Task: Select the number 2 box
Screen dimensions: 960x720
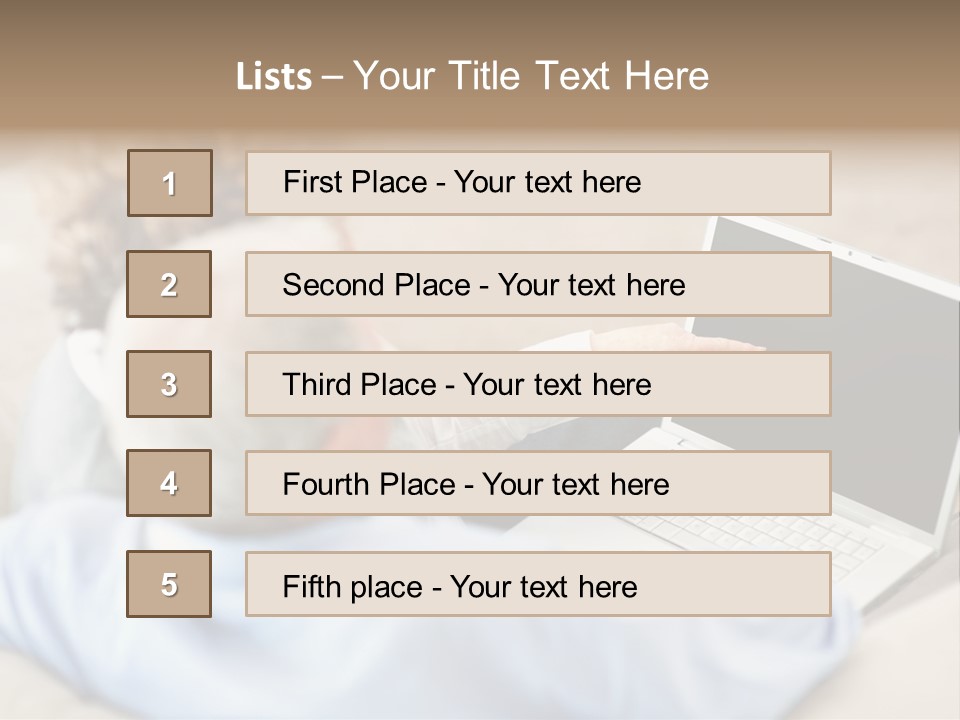Action: pyautogui.click(x=169, y=284)
